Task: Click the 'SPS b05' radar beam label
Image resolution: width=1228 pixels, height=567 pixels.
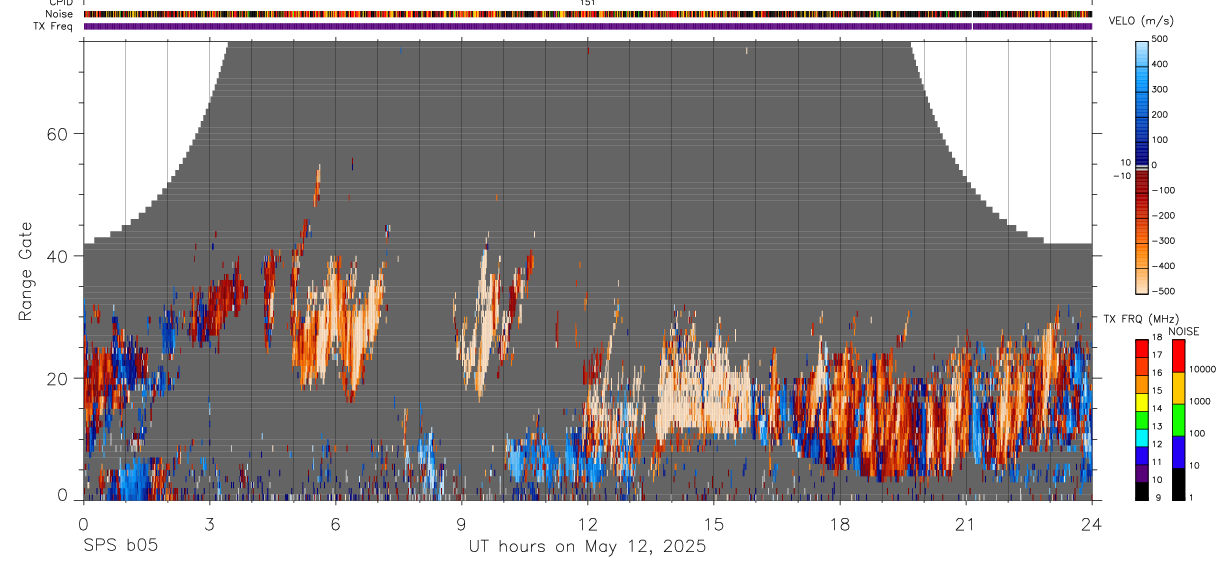Action: point(120,546)
